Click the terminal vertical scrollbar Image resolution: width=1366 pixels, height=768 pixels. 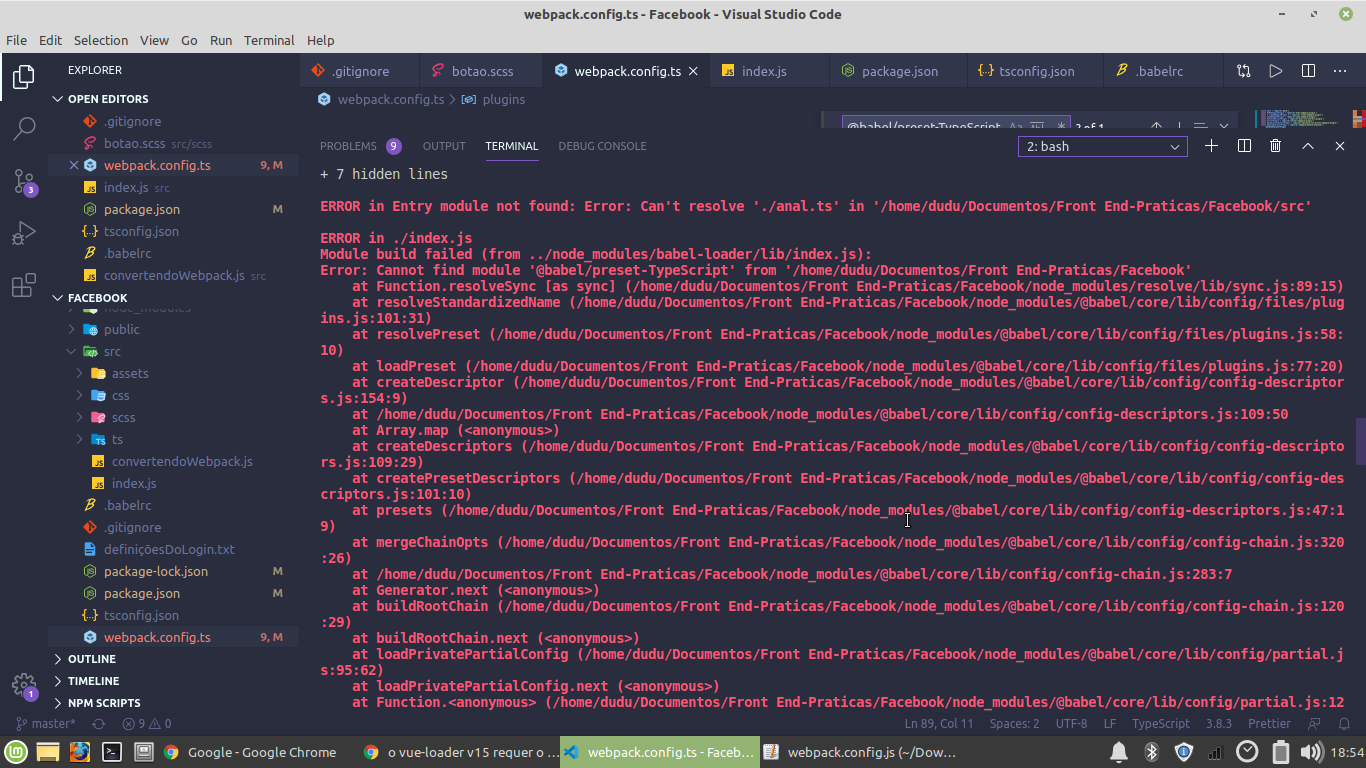1360,441
